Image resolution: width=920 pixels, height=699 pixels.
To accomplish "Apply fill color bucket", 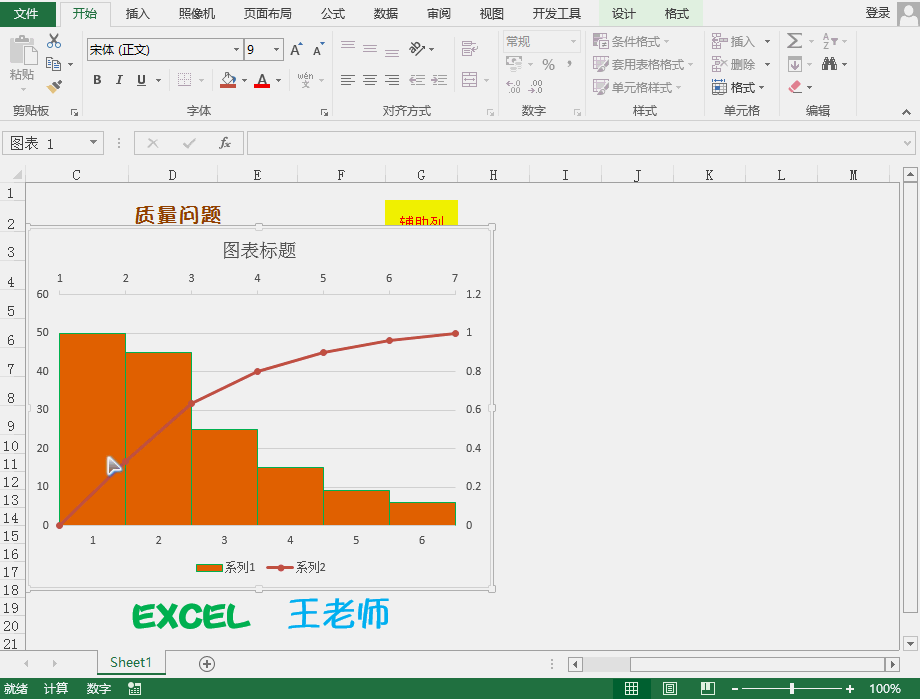I will point(228,80).
